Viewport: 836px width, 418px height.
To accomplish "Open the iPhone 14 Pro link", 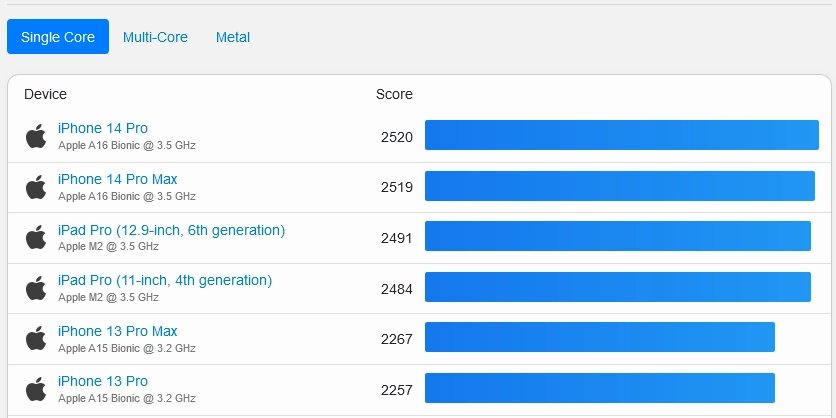I will 103,128.
